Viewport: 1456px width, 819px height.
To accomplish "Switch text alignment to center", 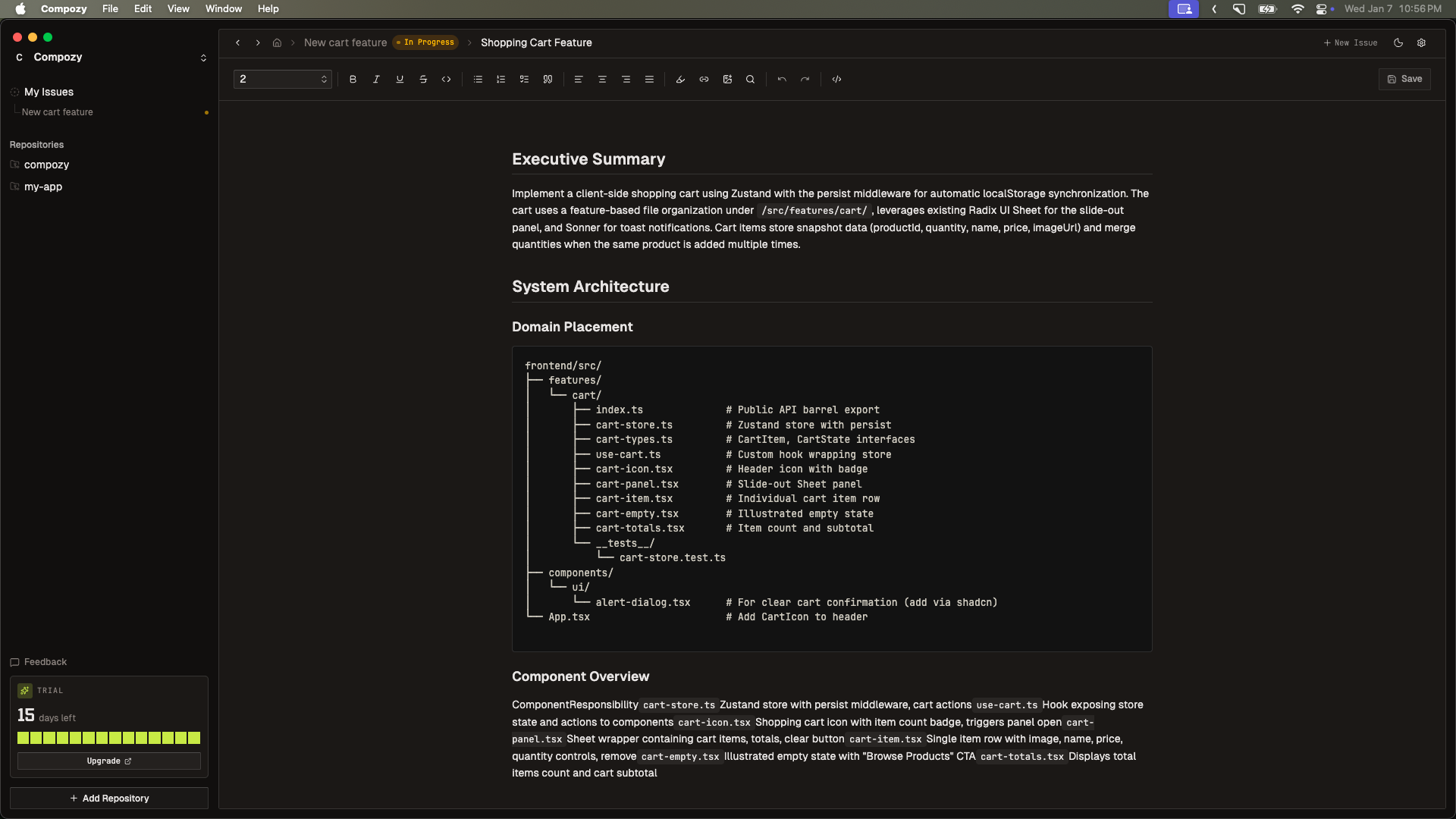I will point(602,79).
